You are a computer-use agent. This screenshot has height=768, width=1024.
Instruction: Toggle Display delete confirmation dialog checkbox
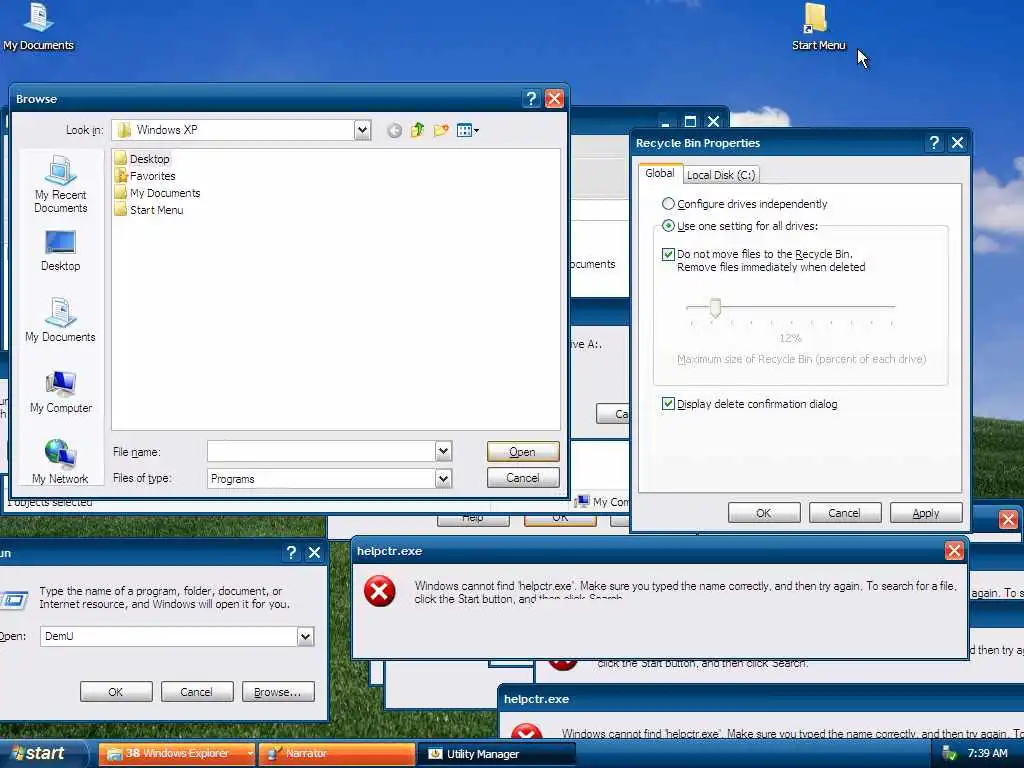668,404
